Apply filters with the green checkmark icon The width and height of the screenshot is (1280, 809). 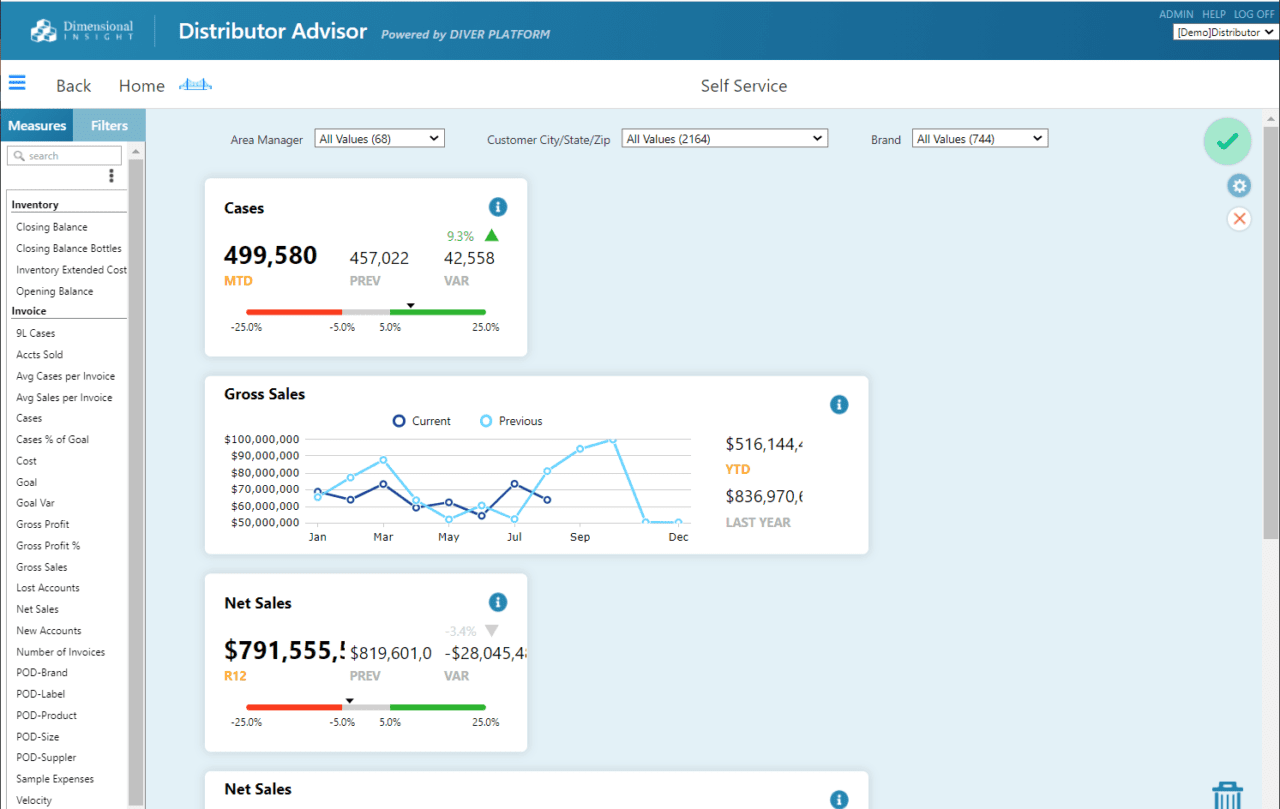click(x=1227, y=141)
